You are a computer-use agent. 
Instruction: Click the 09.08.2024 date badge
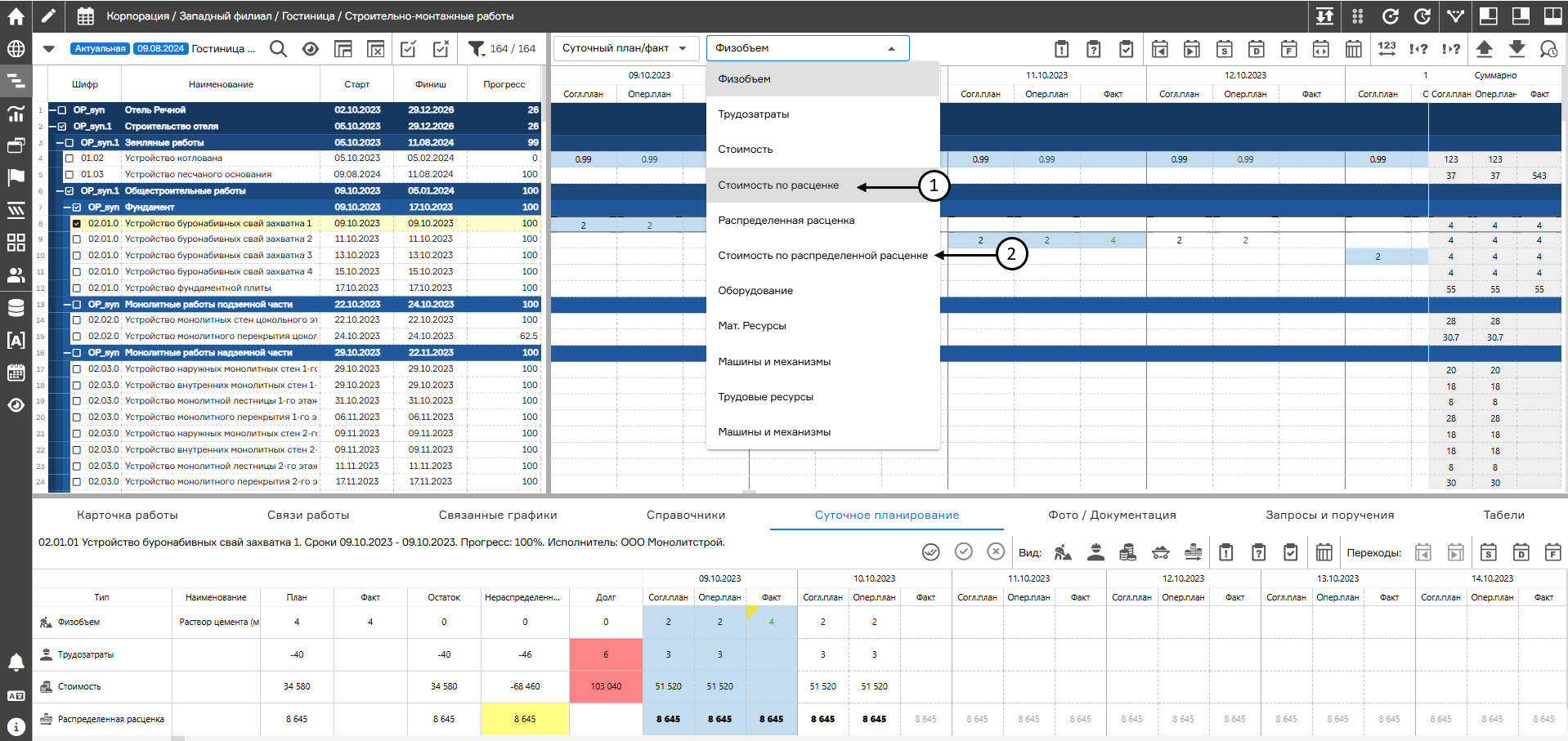coord(160,49)
